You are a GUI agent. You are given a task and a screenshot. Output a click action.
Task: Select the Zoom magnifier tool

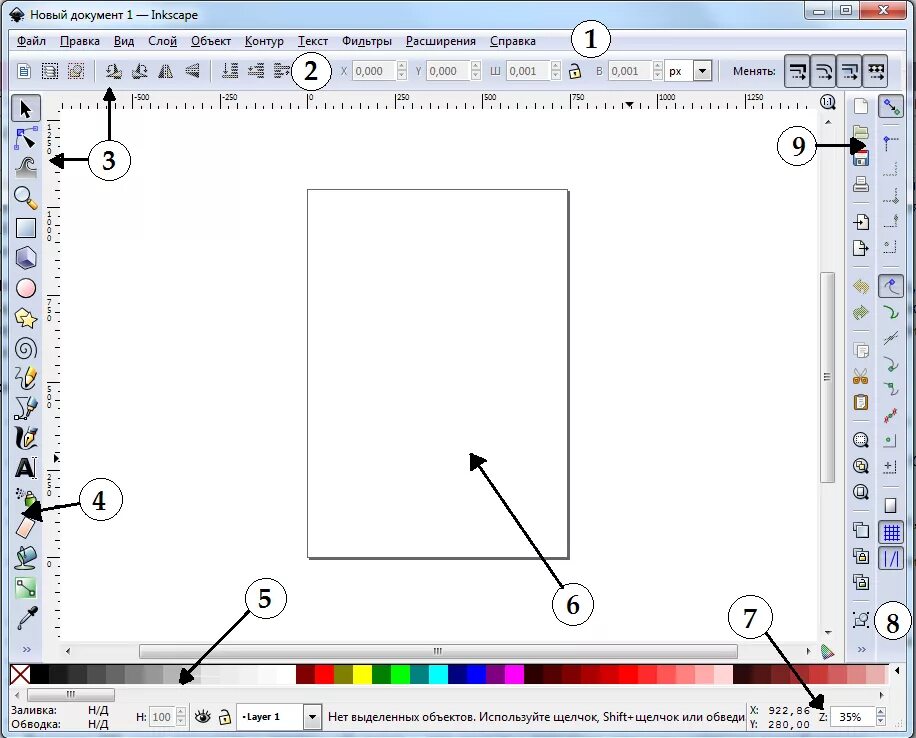click(26, 198)
